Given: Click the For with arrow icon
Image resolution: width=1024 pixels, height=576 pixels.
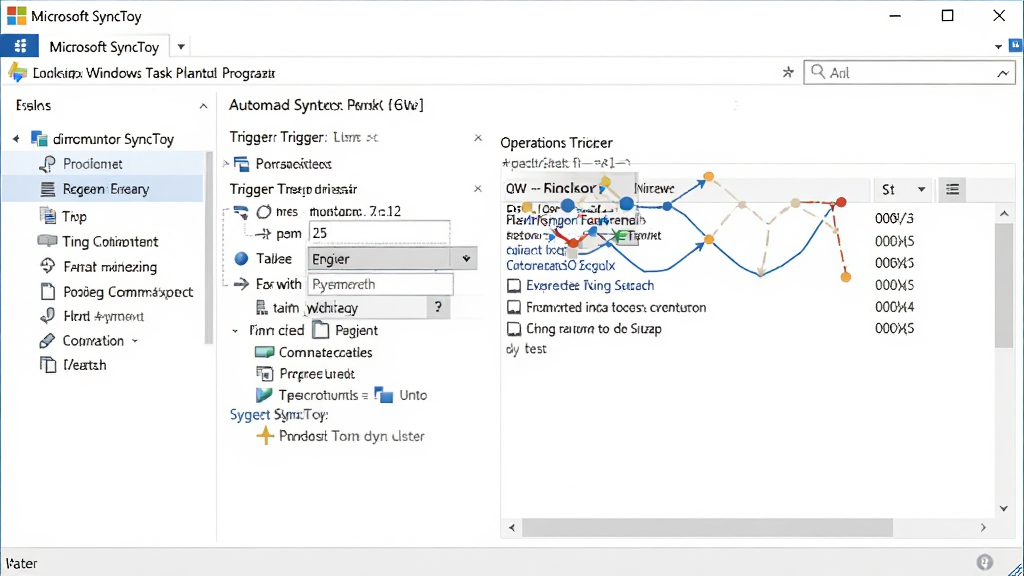Looking at the screenshot, I should [242, 283].
